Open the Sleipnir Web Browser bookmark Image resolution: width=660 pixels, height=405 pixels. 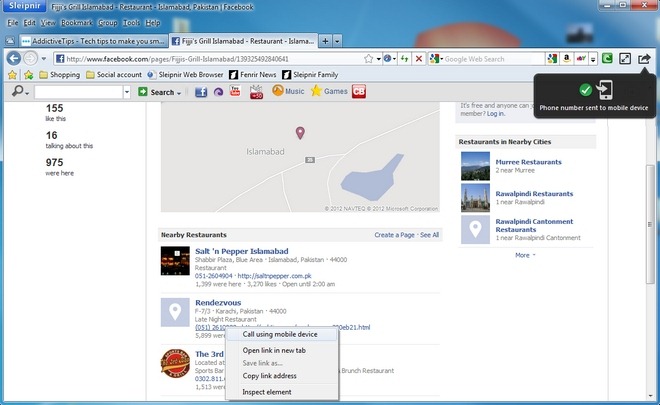coord(186,75)
